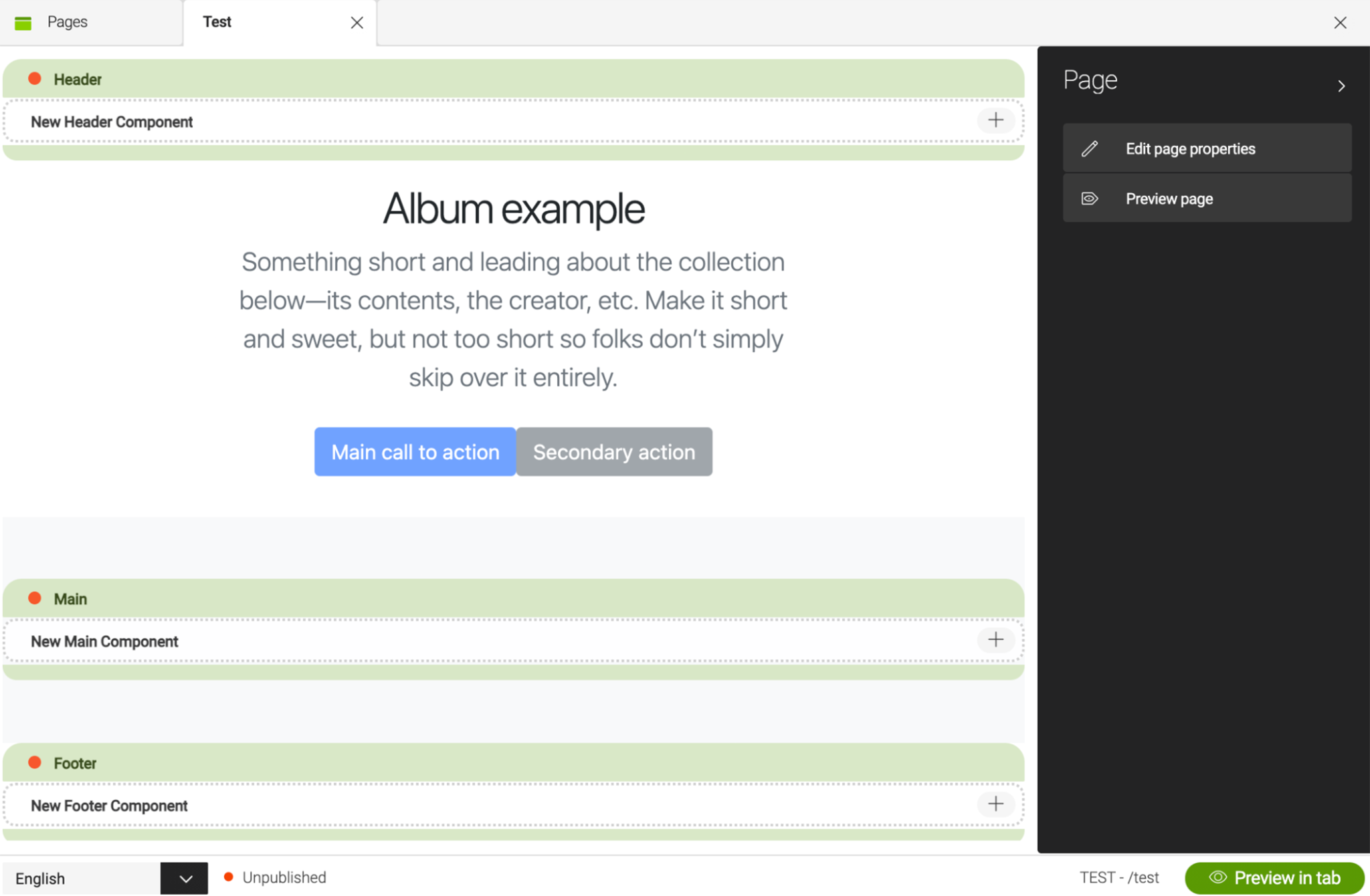Select the Edit page properties option
The width and height of the screenshot is (1370, 896).
point(1191,148)
